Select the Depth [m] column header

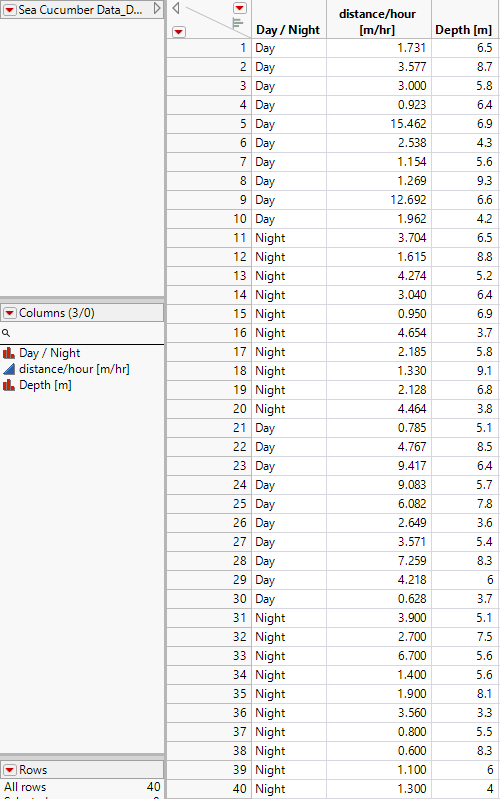click(x=464, y=30)
